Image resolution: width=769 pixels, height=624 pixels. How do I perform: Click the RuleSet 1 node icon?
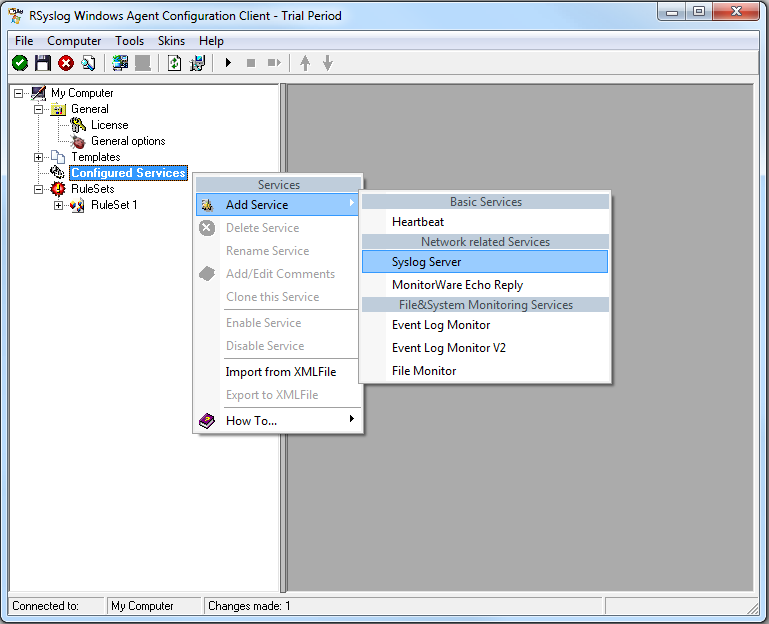coord(77,205)
